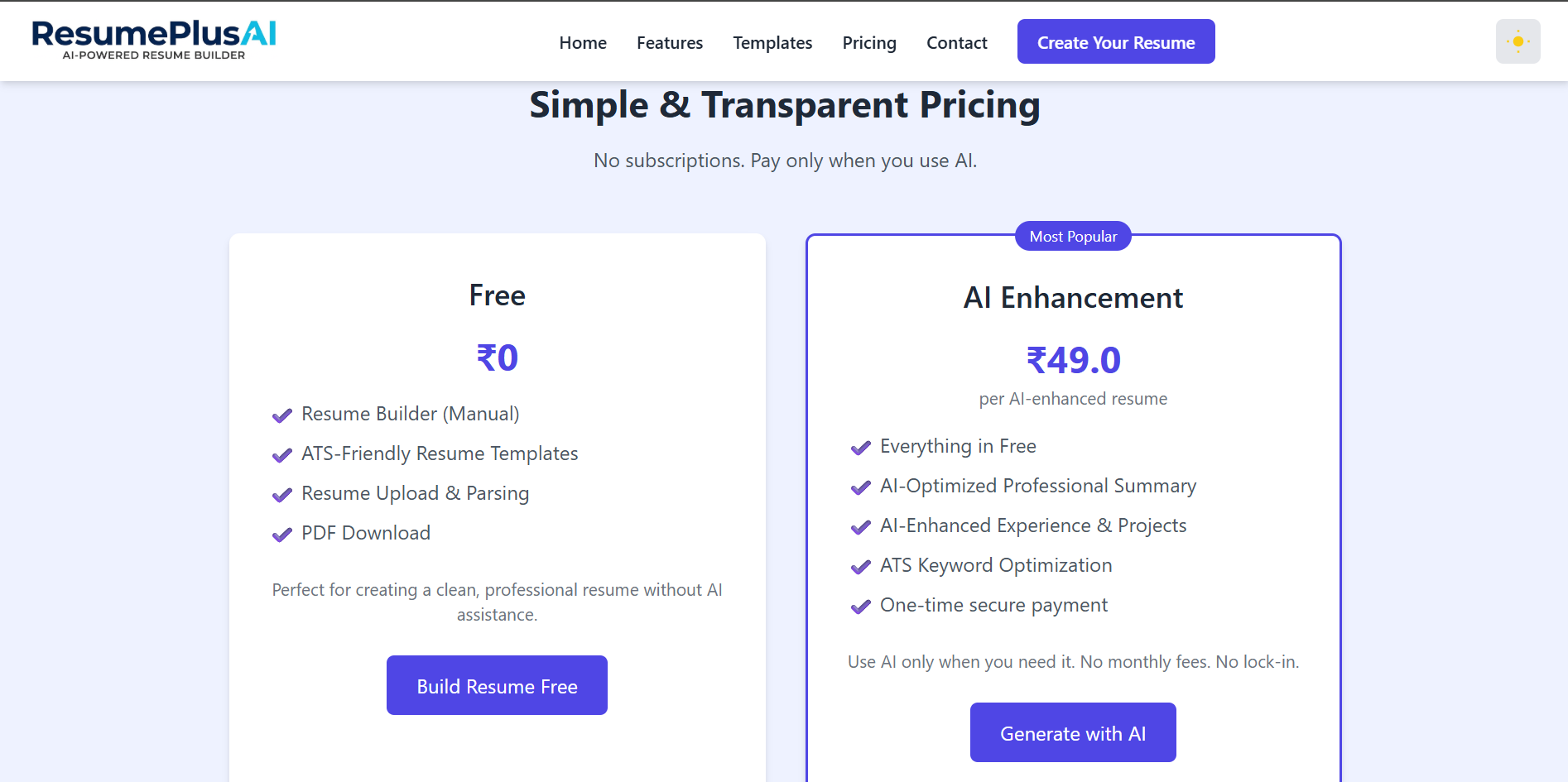1568x782 pixels.
Task: Click the checkmark beside ATS Keyword Optimization
Action: point(860,567)
